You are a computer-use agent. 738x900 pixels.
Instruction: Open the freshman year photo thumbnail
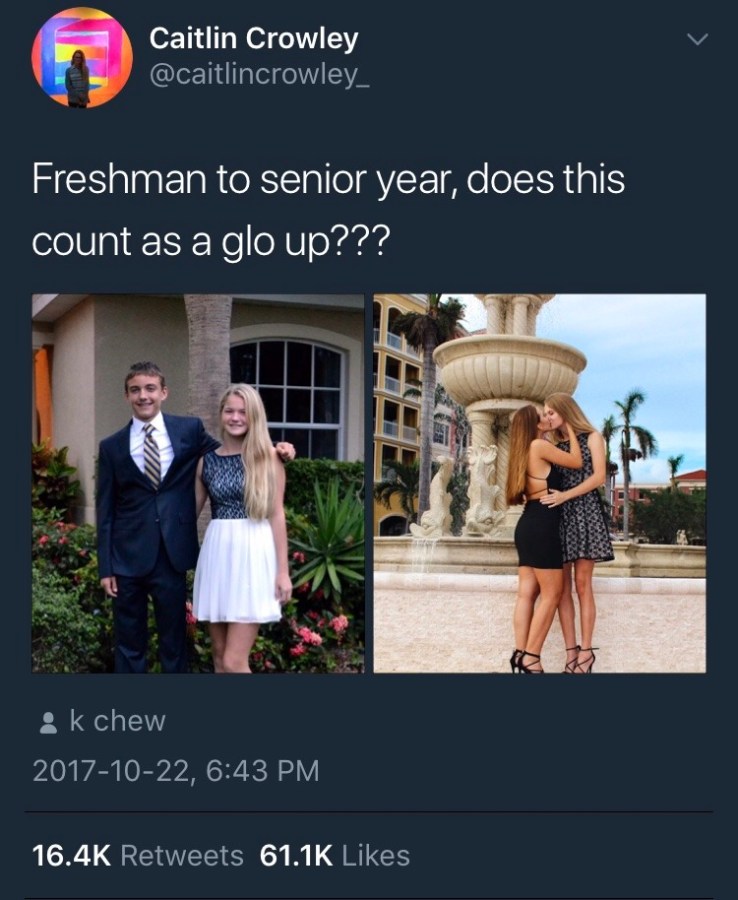(198, 483)
